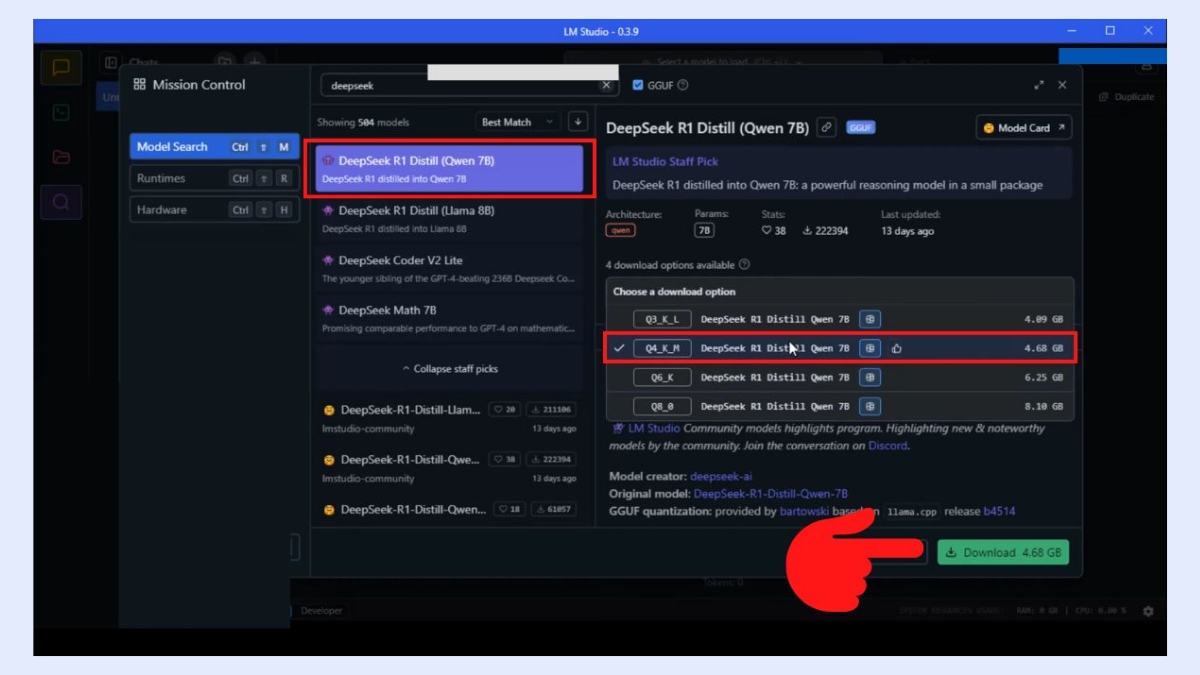
Task: Collapse the staff picks list
Action: [450, 368]
